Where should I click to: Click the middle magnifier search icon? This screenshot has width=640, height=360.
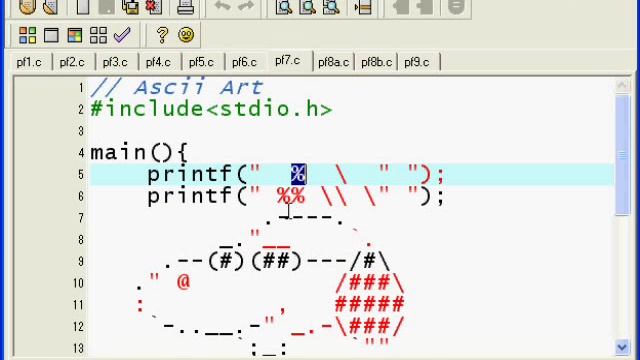307,7
